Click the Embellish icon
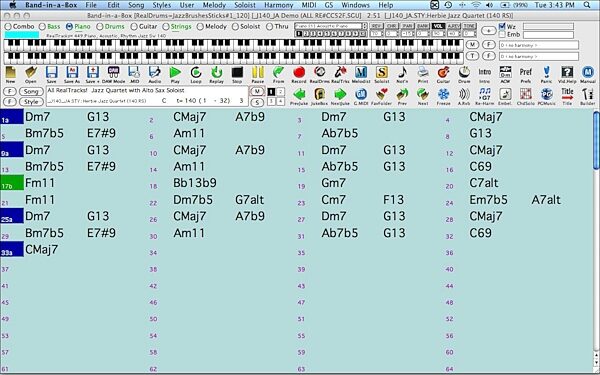Screen dimensions: 600x375 505,96
